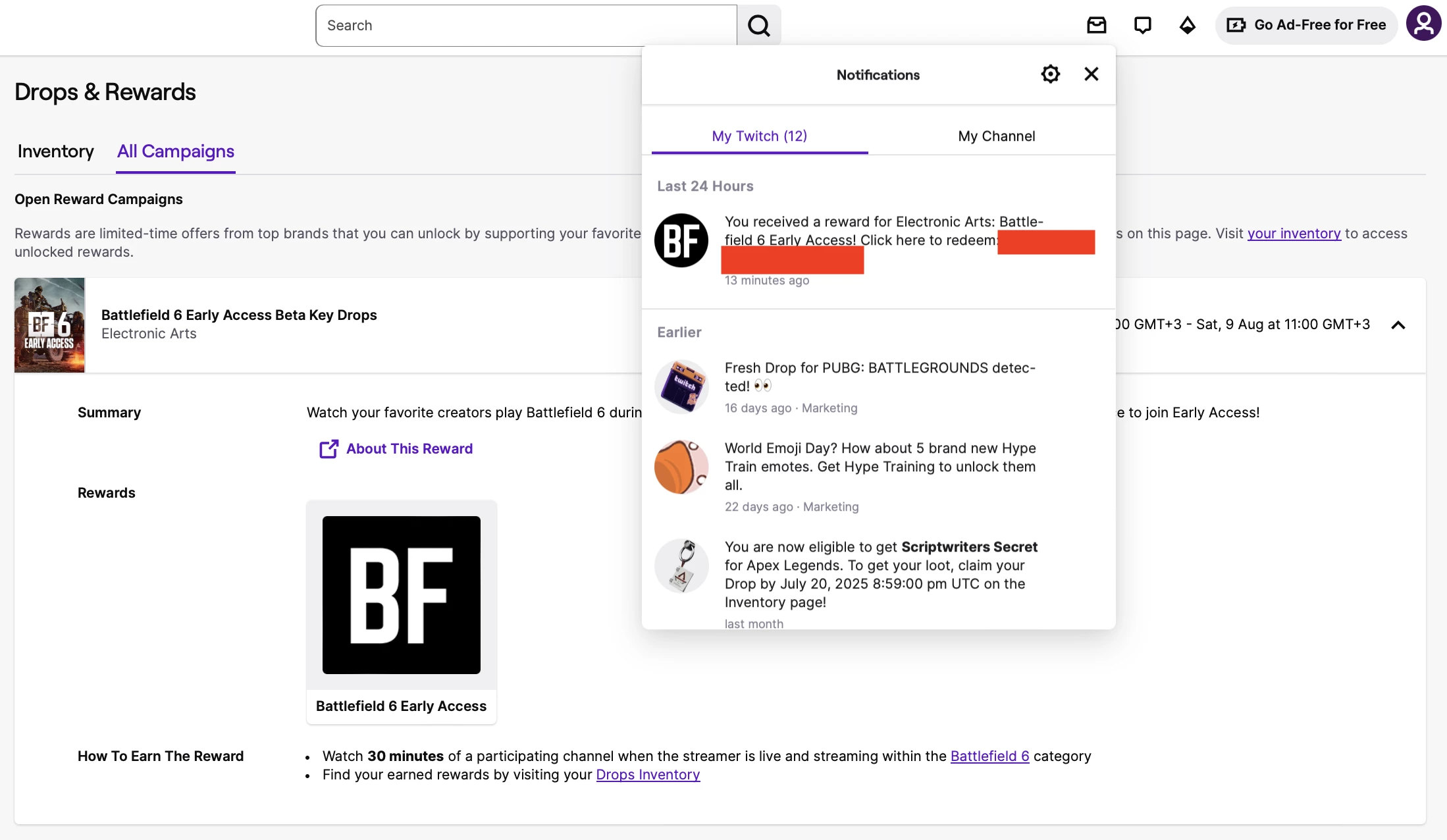1447x840 pixels.
Task: Close the Notifications panel
Action: click(x=1091, y=74)
